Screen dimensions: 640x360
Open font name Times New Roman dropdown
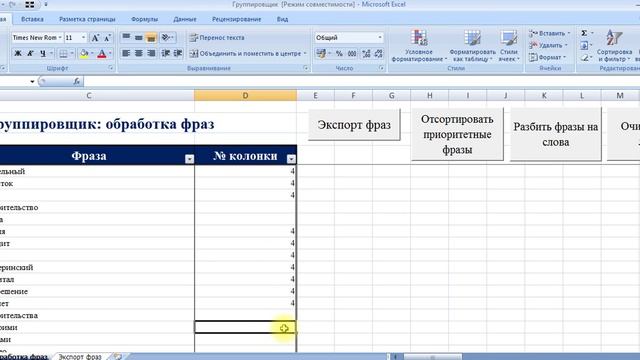point(60,38)
